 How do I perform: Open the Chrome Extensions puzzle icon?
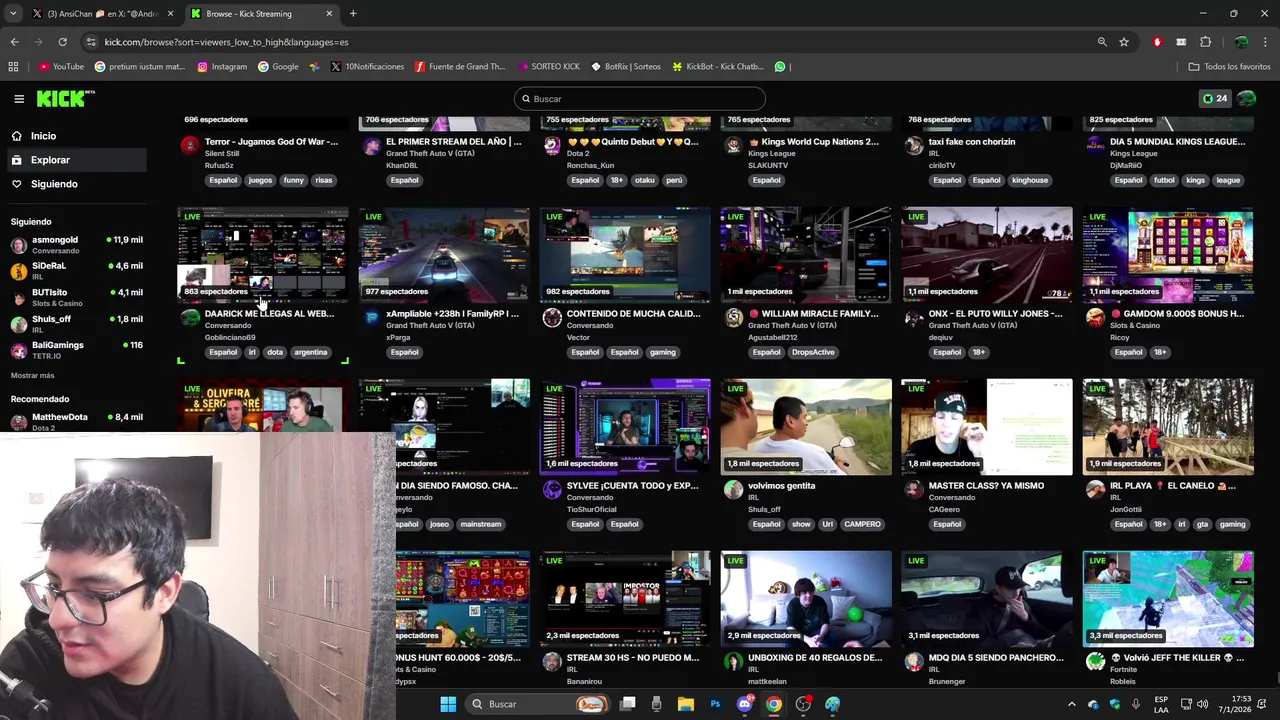pyautogui.click(x=1205, y=42)
